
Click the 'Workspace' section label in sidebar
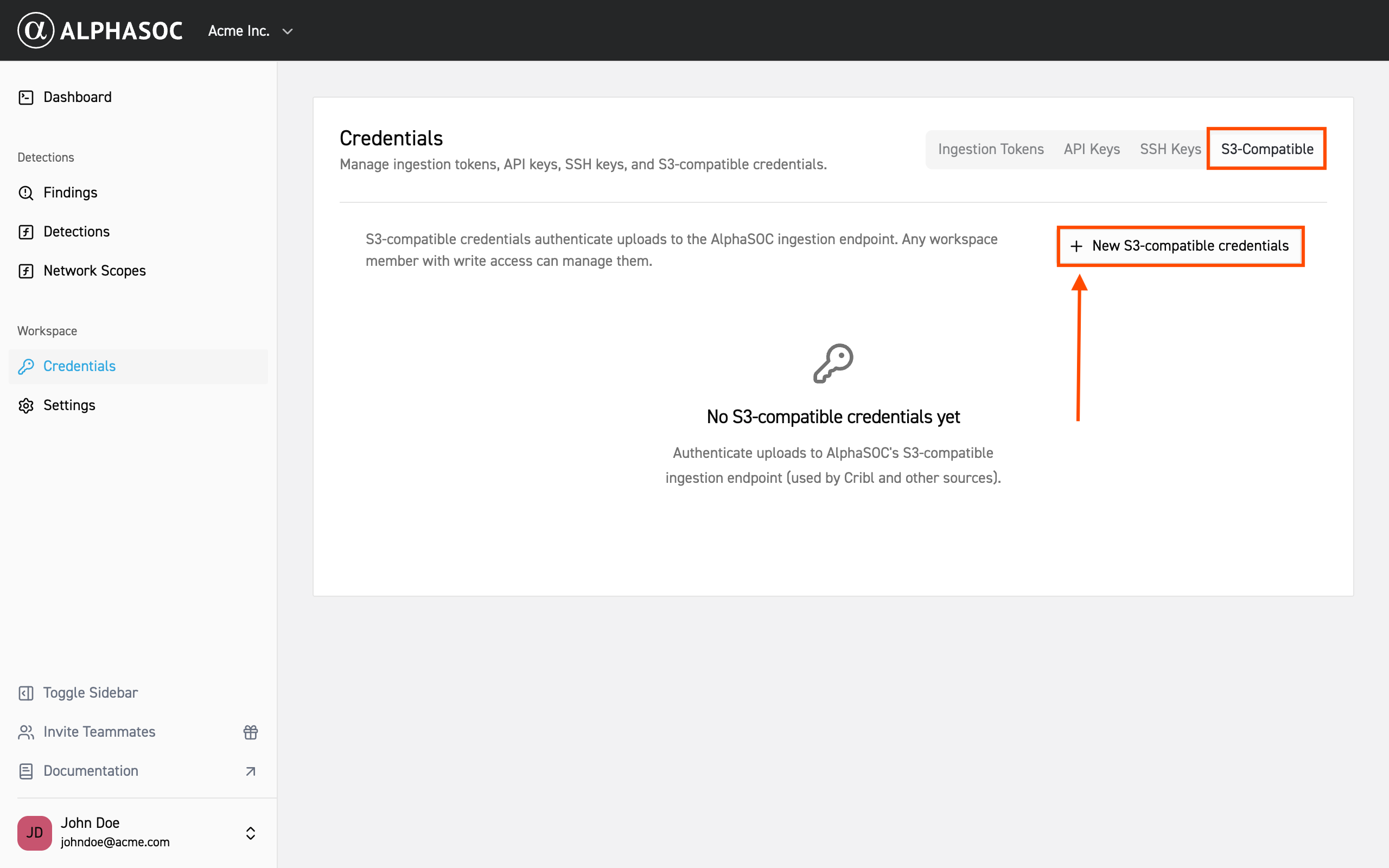pyautogui.click(x=47, y=331)
